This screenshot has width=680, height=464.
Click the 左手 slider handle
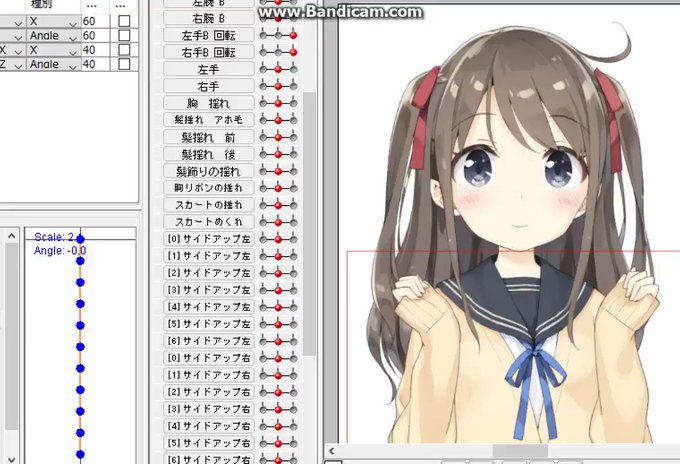point(278,69)
